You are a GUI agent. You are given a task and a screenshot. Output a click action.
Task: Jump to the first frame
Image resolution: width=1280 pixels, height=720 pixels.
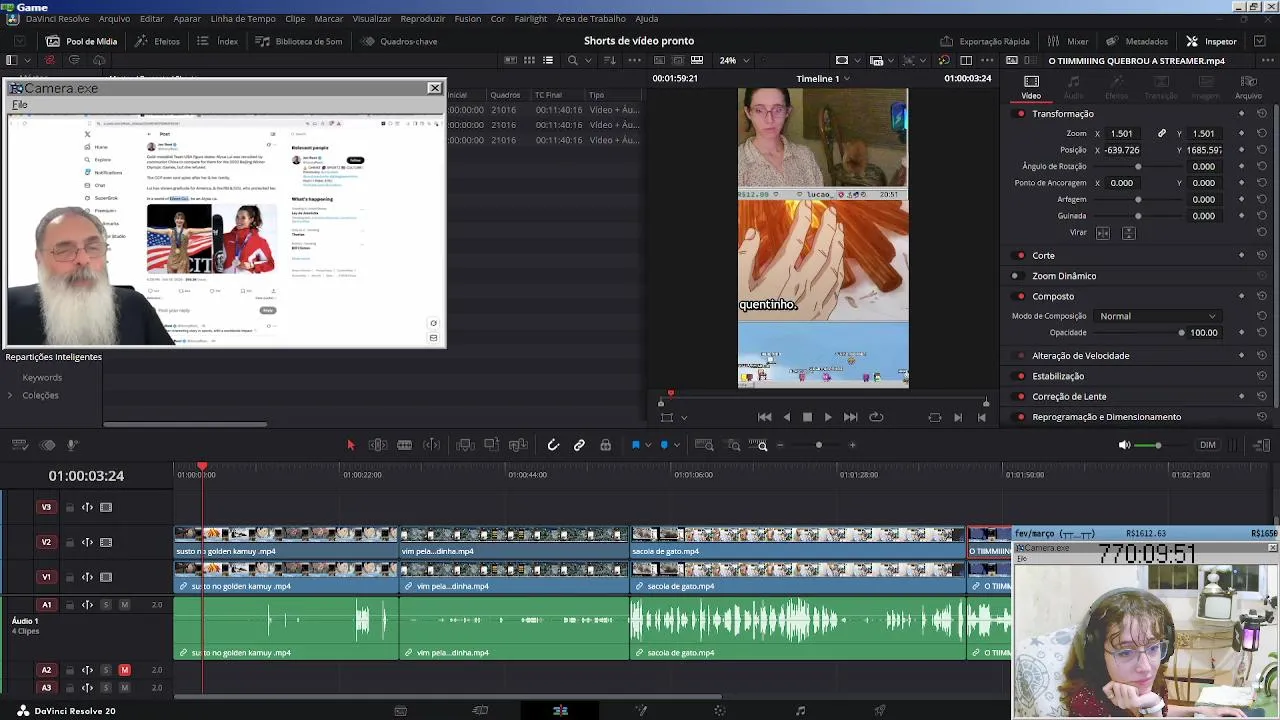click(x=764, y=417)
